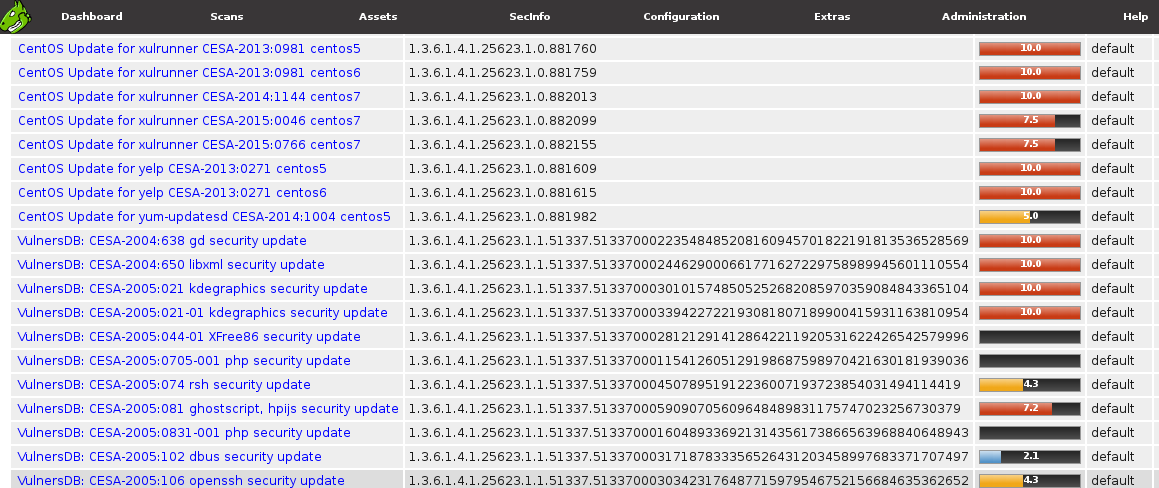Viewport: 1159px width, 488px height.
Task: Open xulrunner CESA-2013:0981 centos5 link
Action: [189, 49]
